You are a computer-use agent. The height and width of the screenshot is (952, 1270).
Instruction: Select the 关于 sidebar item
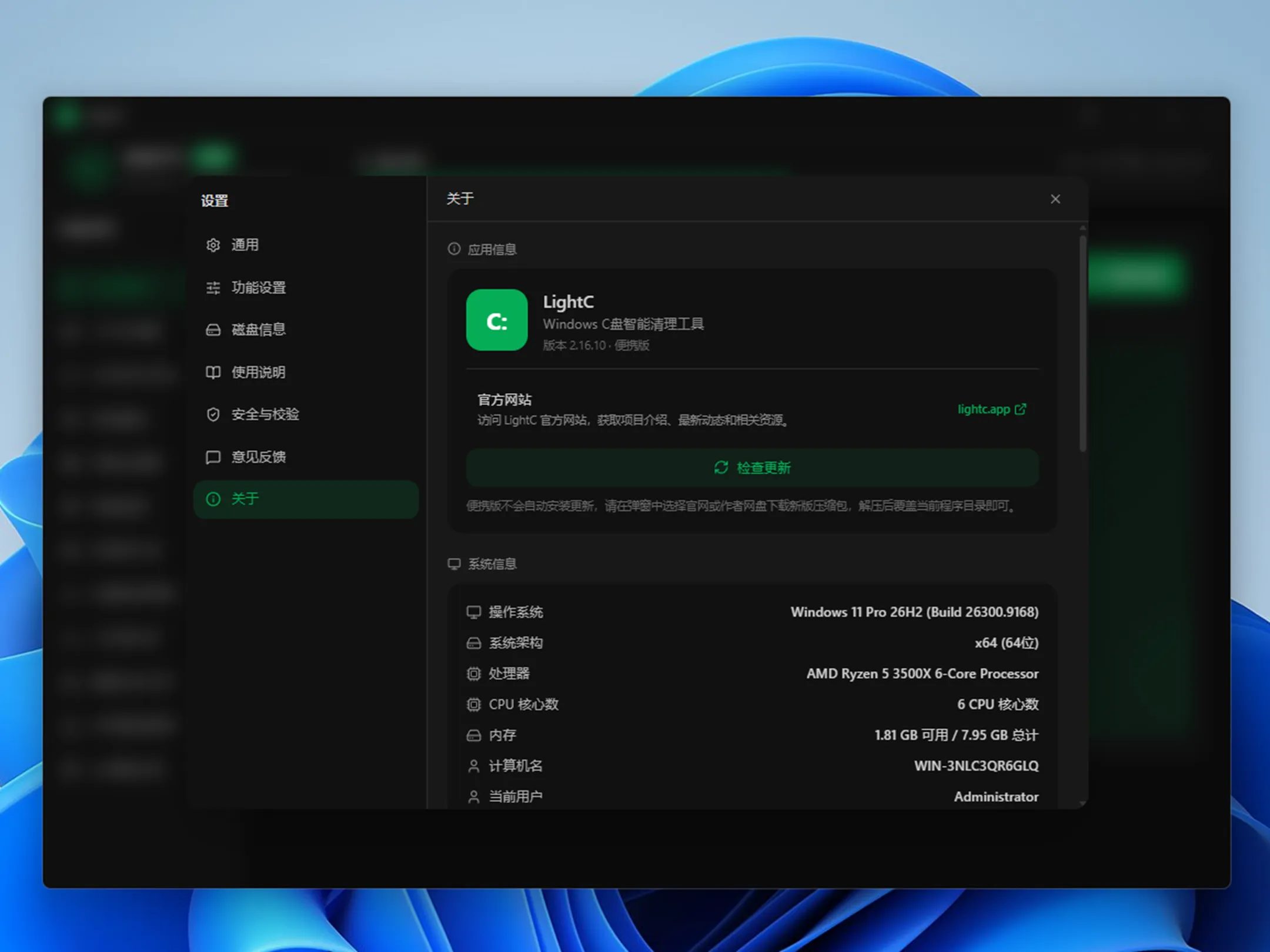click(306, 499)
